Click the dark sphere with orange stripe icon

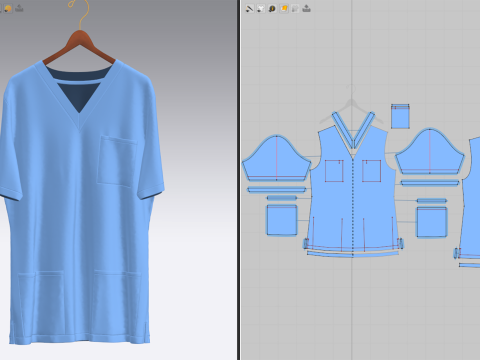[272, 9]
